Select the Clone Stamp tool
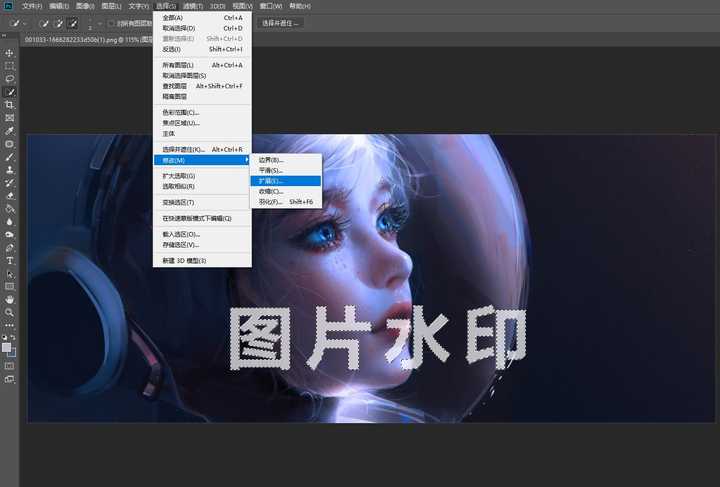The height and width of the screenshot is (487, 720). [x=9, y=169]
